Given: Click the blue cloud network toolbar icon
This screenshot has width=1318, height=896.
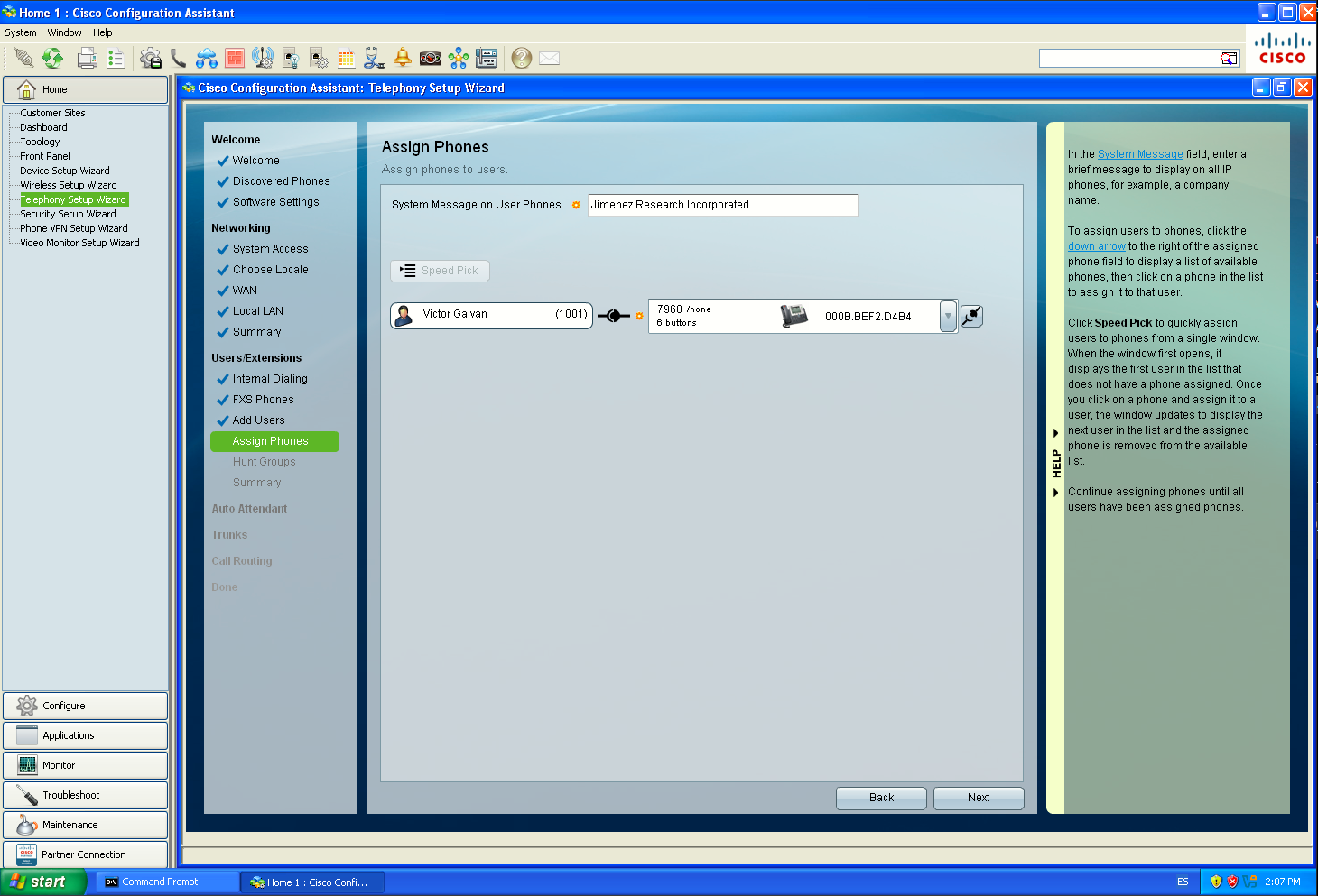Looking at the screenshot, I should click(207, 59).
